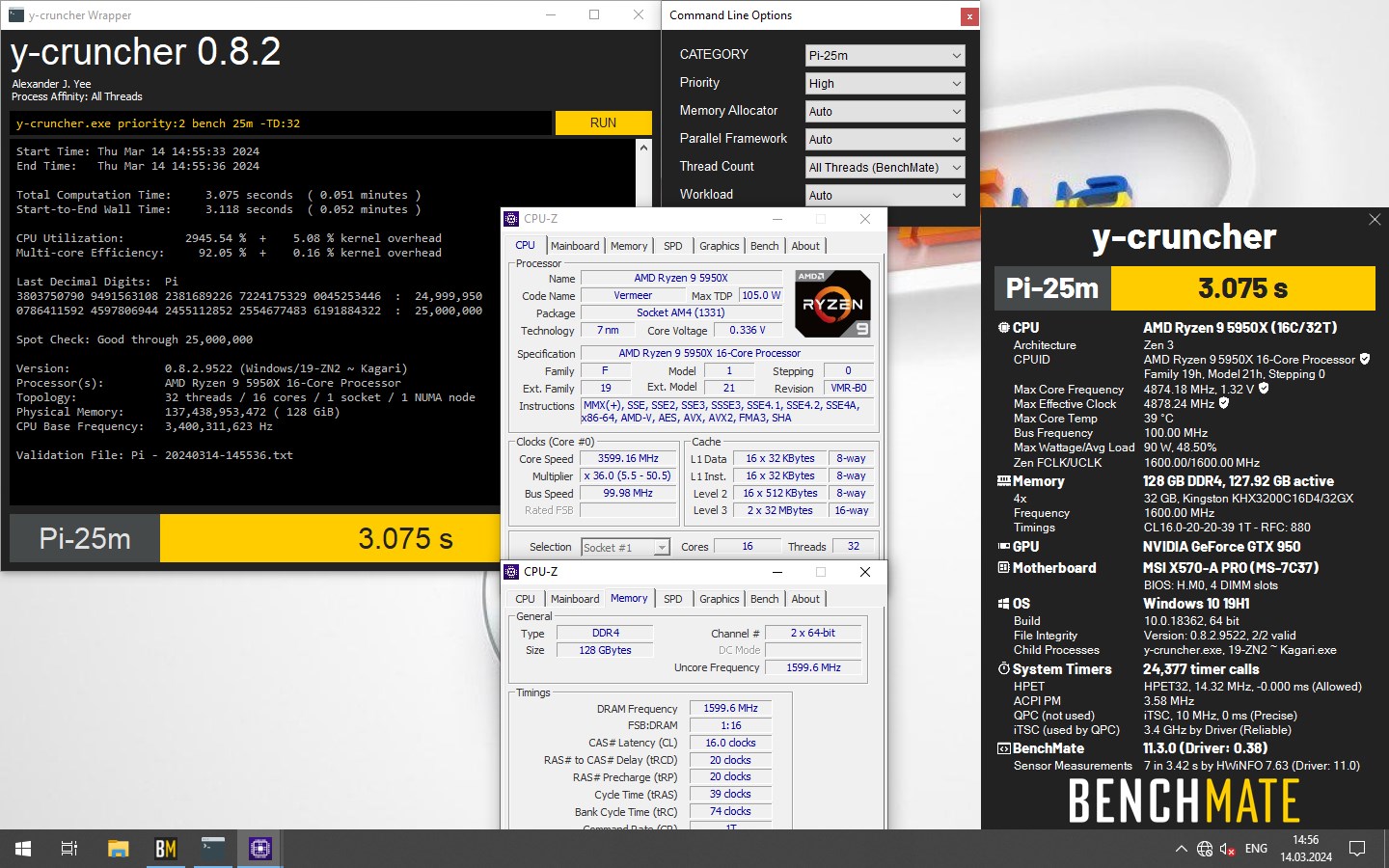The width and height of the screenshot is (1389, 868).
Task: Open the Thread Count dropdown
Action: coord(885,168)
